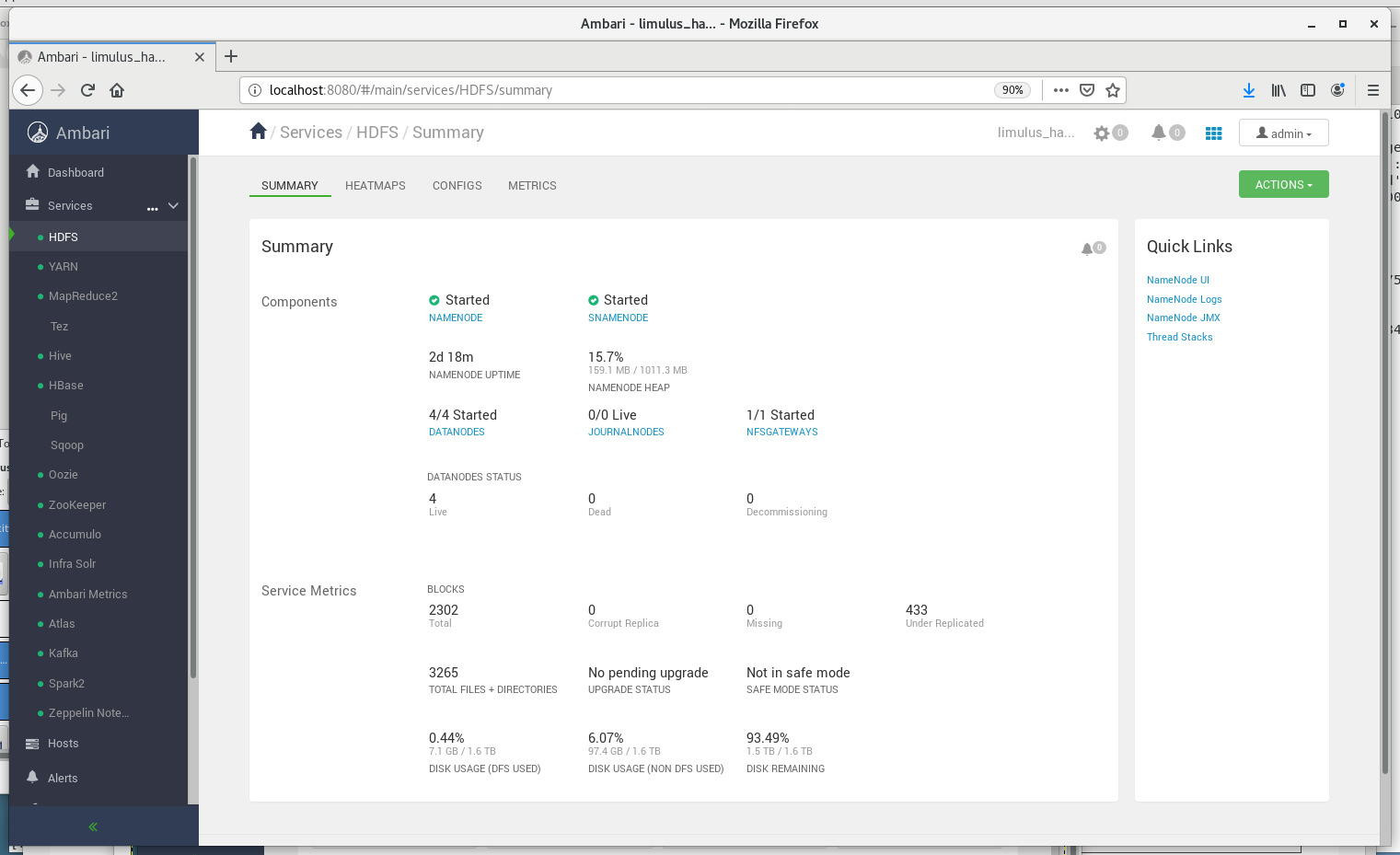Click the DATANODES link

tap(457, 432)
